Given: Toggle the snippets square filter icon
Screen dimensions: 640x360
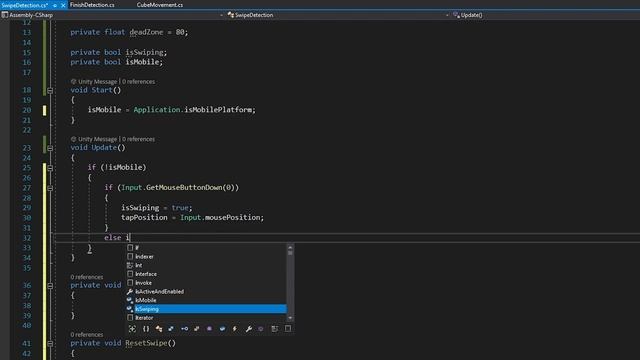Looking at the screenshot, I should tap(288, 329).
